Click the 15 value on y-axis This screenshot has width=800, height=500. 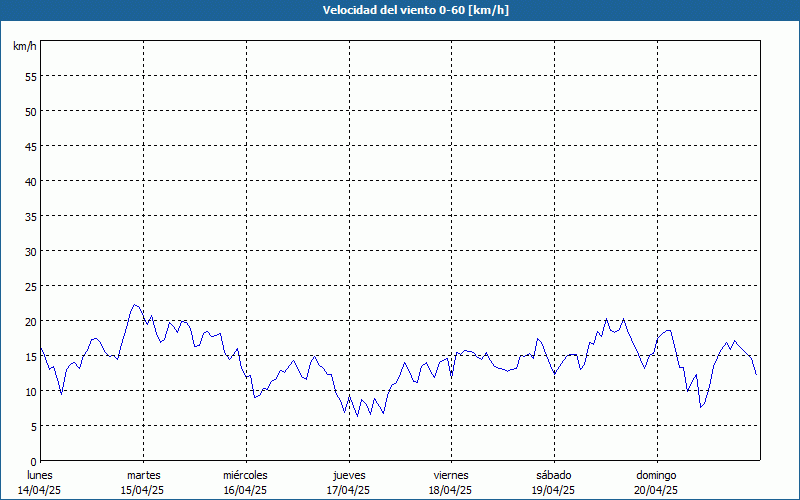[x=31, y=357]
